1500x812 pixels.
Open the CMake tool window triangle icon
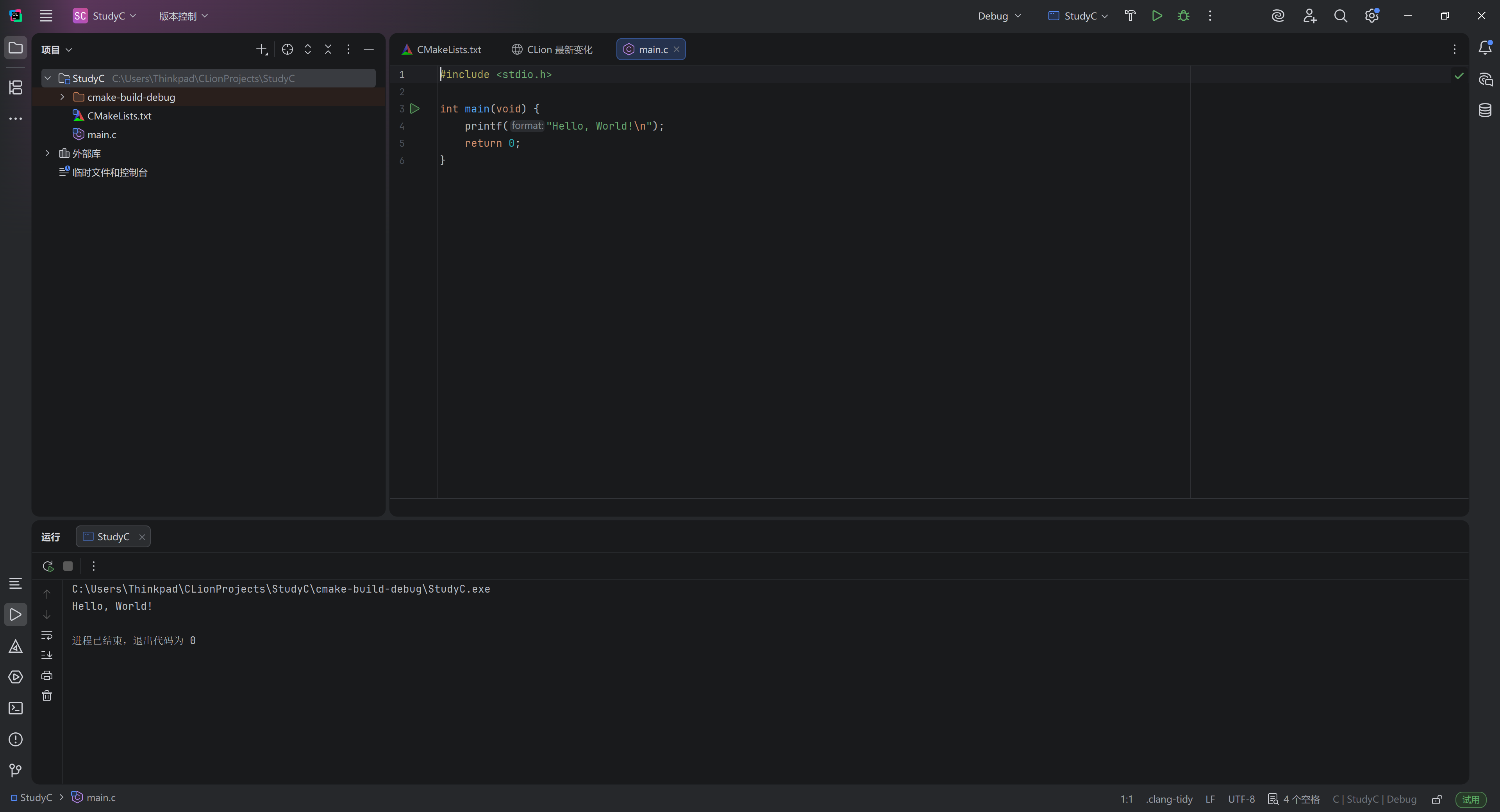tap(16, 646)
